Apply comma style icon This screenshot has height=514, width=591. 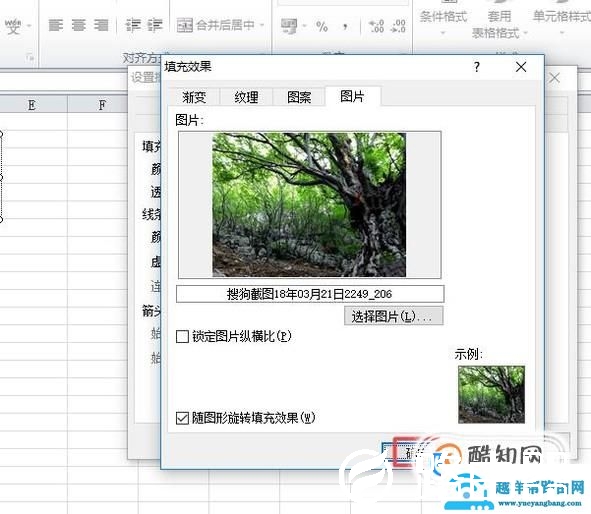[x=344, y=26]
